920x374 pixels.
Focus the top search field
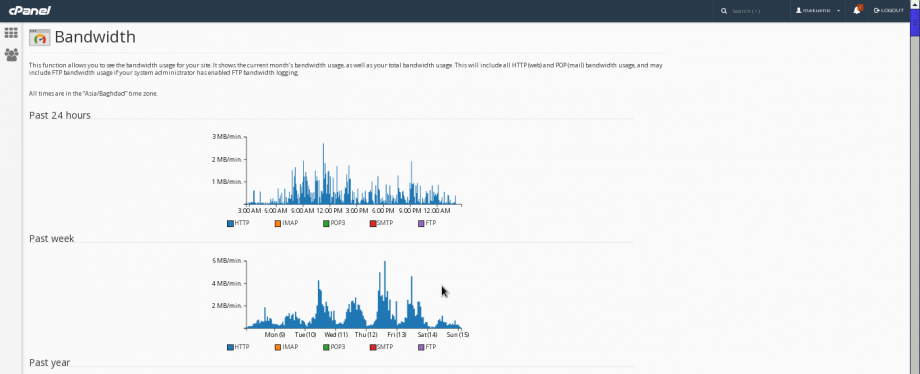757,11
